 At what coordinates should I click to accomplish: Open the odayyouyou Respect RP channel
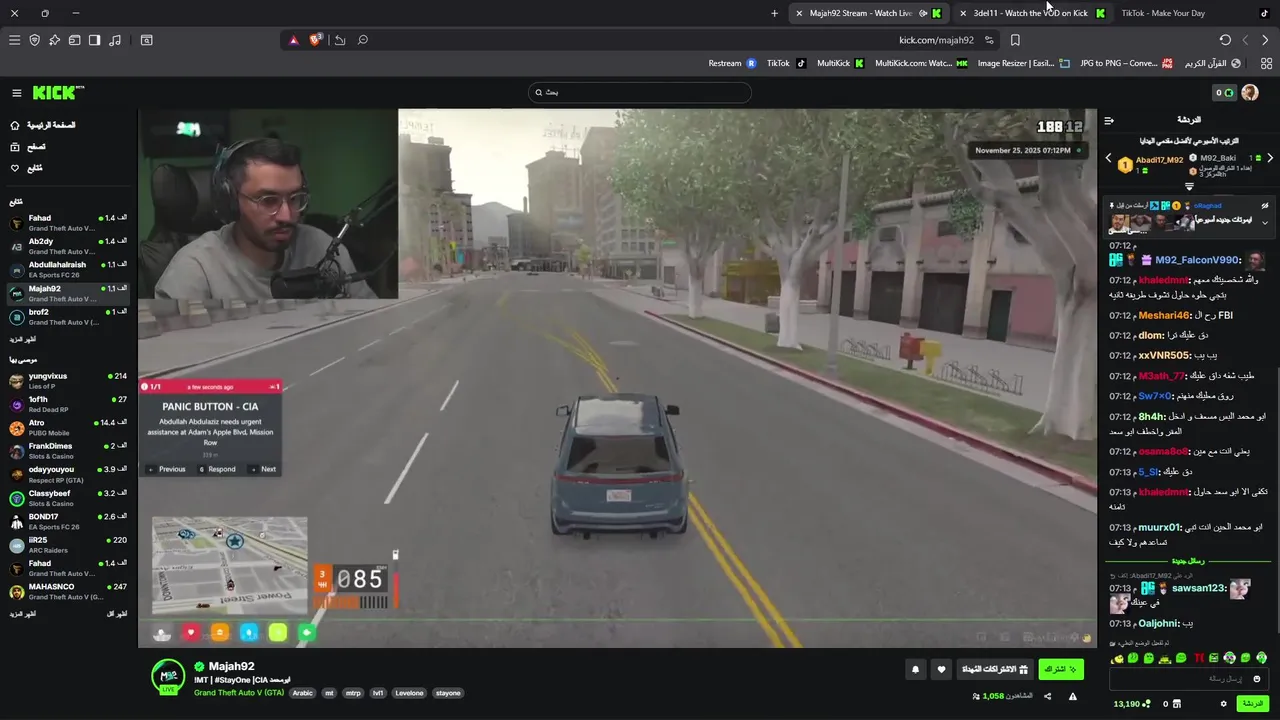point(68,474)
